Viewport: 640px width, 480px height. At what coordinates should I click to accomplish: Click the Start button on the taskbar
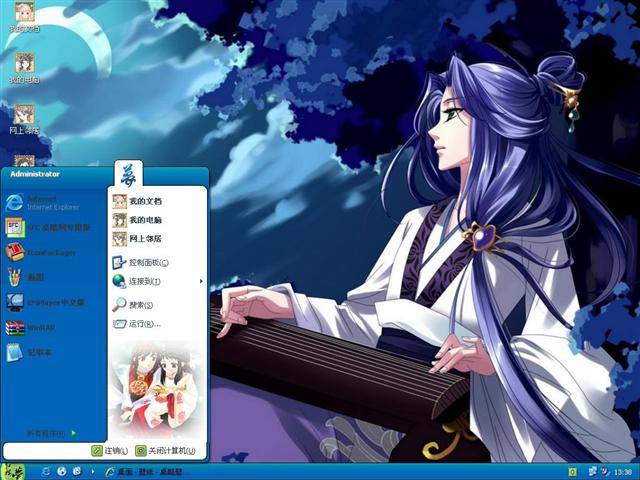(x=14, y=471)
